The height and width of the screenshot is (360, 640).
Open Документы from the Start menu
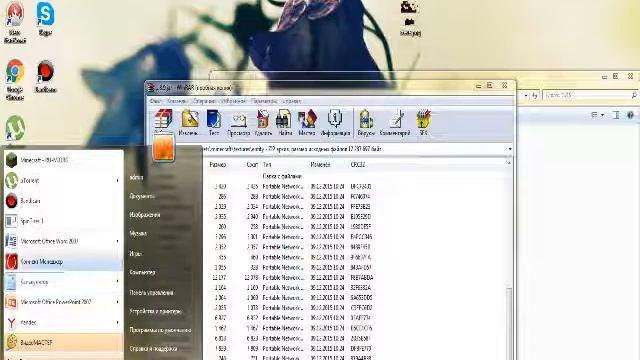click(142, 196)
